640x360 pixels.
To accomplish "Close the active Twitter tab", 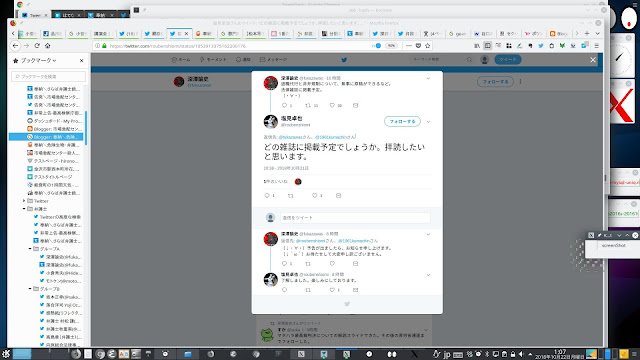I will (187, 33).
